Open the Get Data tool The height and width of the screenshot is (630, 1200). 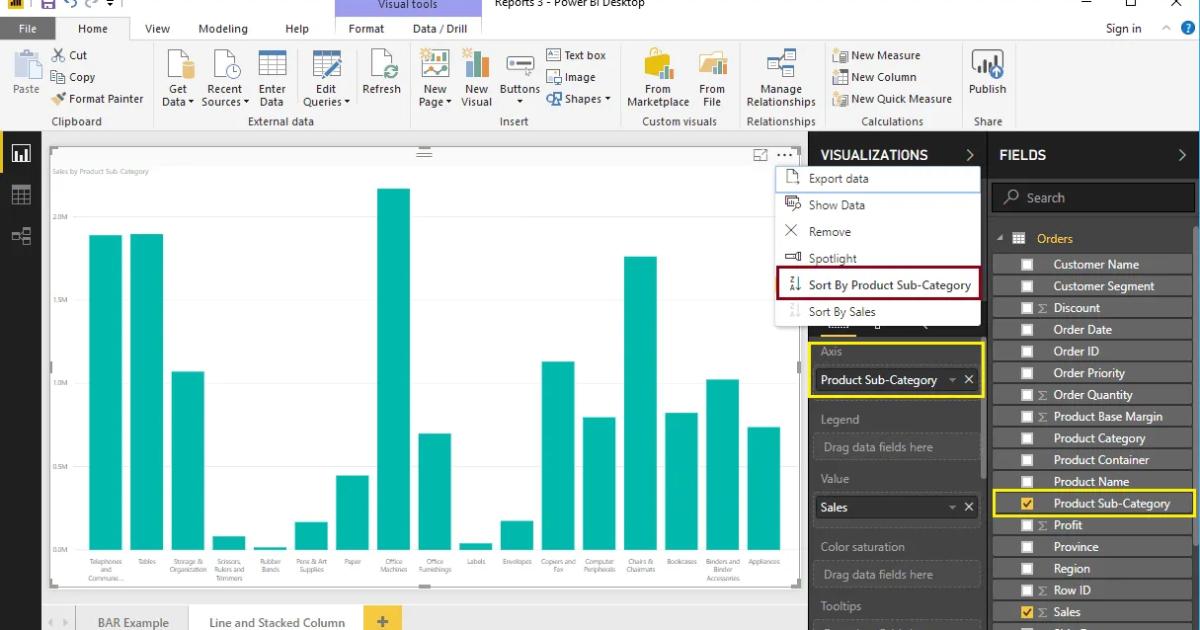177,75
